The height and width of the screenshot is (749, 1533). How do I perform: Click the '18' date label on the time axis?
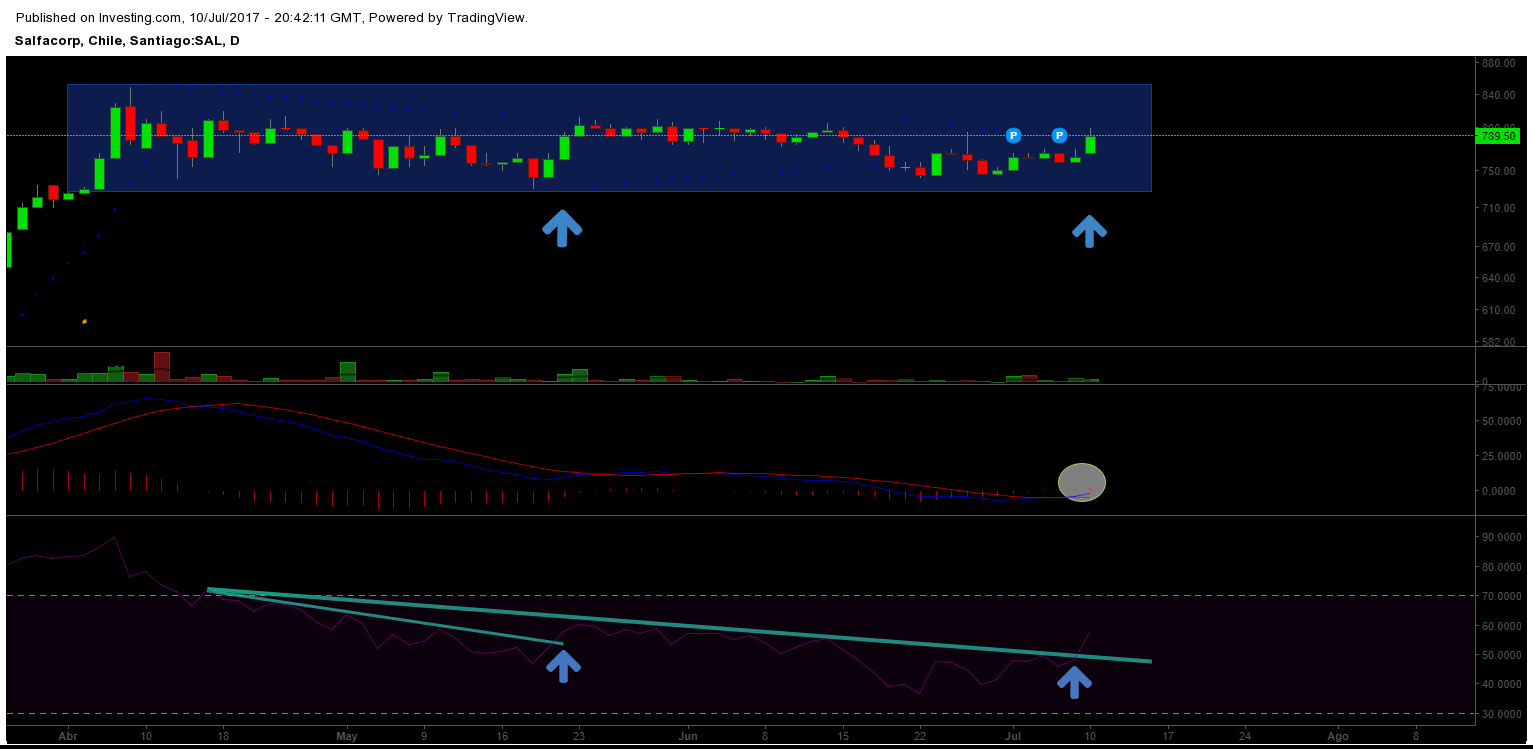[x=223, y=735]
